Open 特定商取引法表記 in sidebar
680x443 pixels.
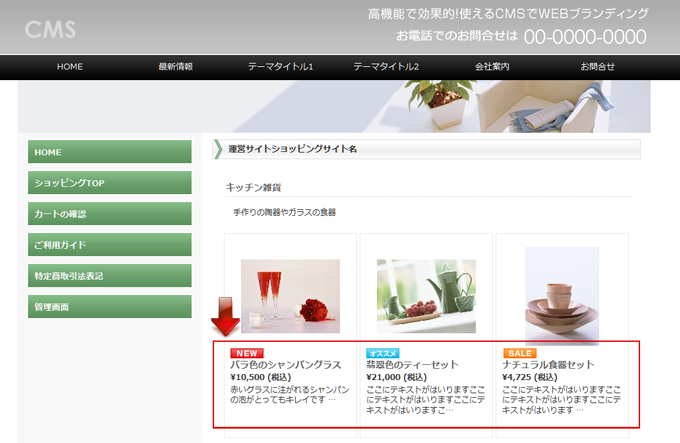point(110,276)
